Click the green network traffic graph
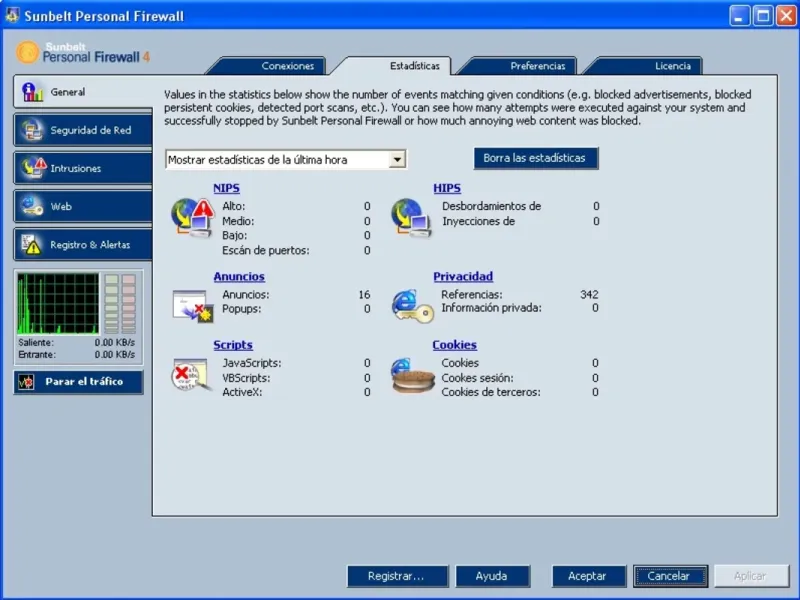The height and width of the screenshot is (600, 800). pyautogui.click(x=58, y=304)
